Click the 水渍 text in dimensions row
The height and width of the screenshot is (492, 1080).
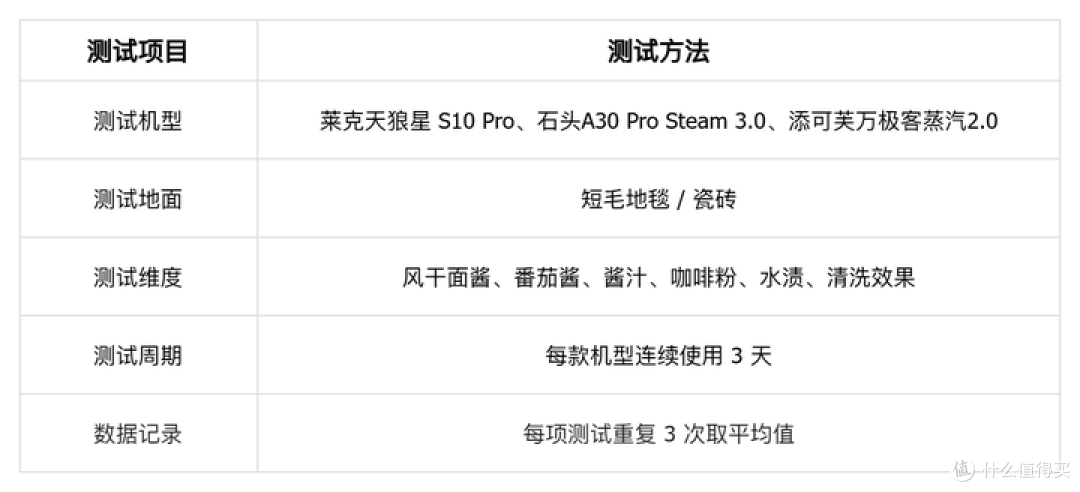tap(781, 278)
